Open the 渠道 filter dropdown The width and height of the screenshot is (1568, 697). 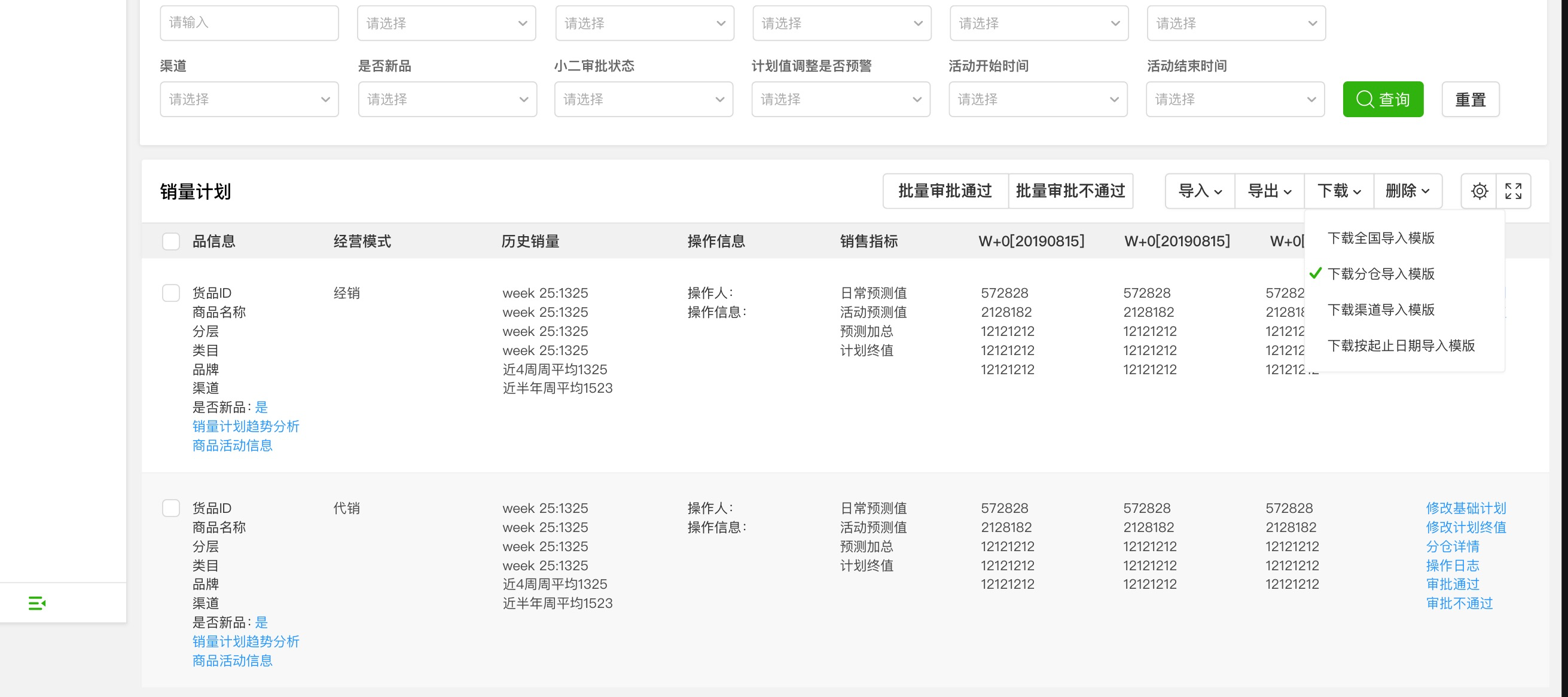(x=249, y=99)
